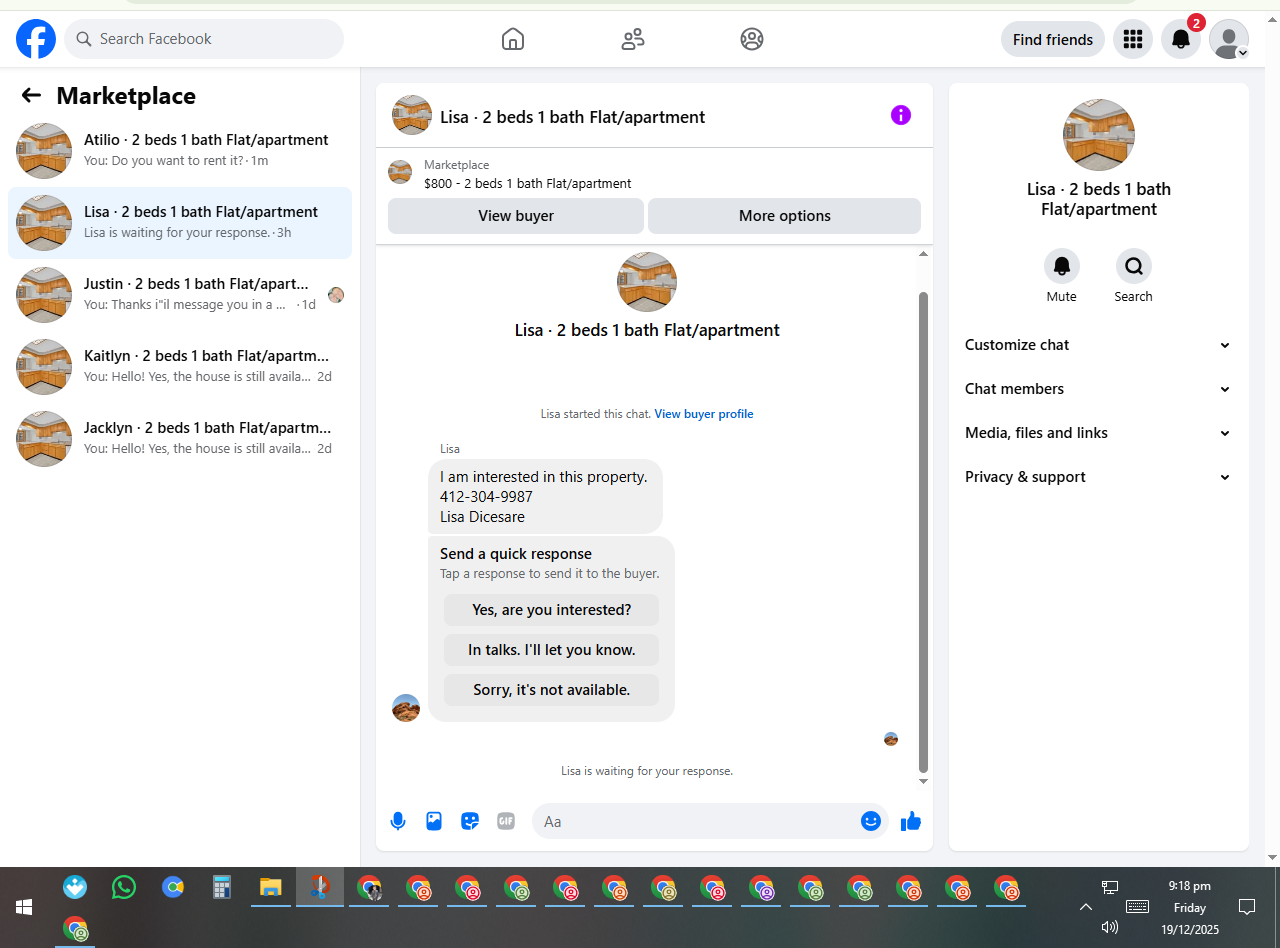Expand Customize chat section
The image size is (1280, 948).
click(1099, 345)
